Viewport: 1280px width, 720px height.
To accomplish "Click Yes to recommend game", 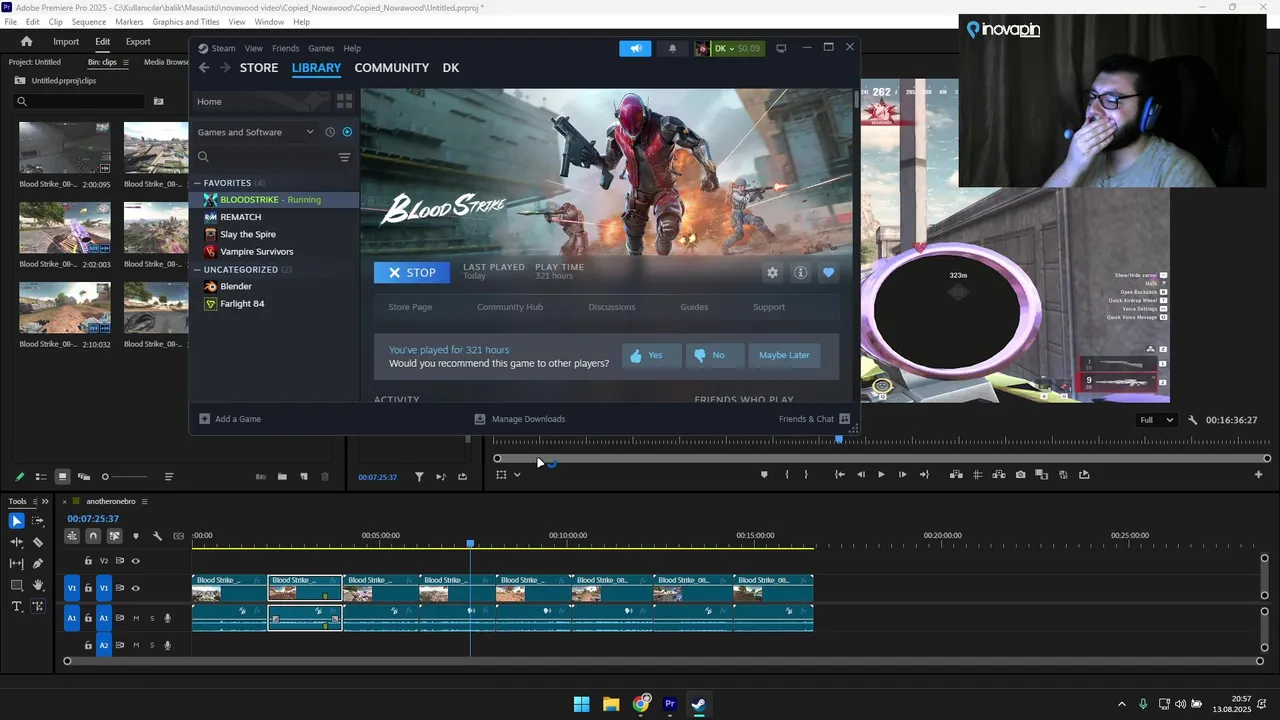I will tap(651, 355).
